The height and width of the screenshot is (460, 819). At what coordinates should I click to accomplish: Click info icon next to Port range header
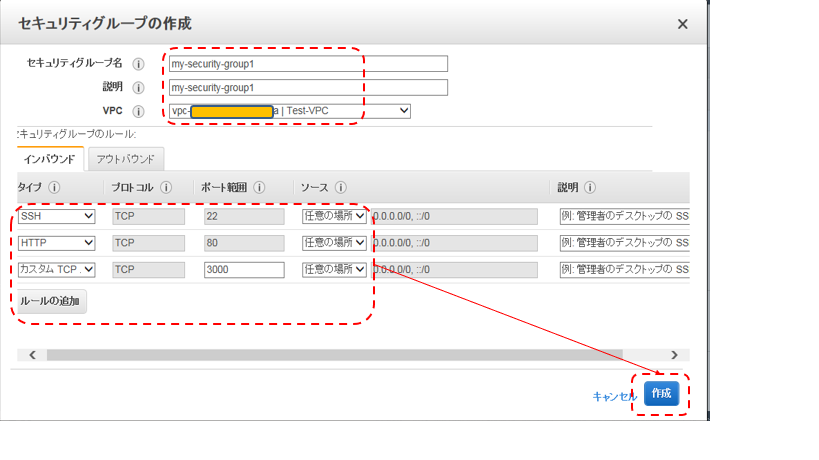click(259, 187)
